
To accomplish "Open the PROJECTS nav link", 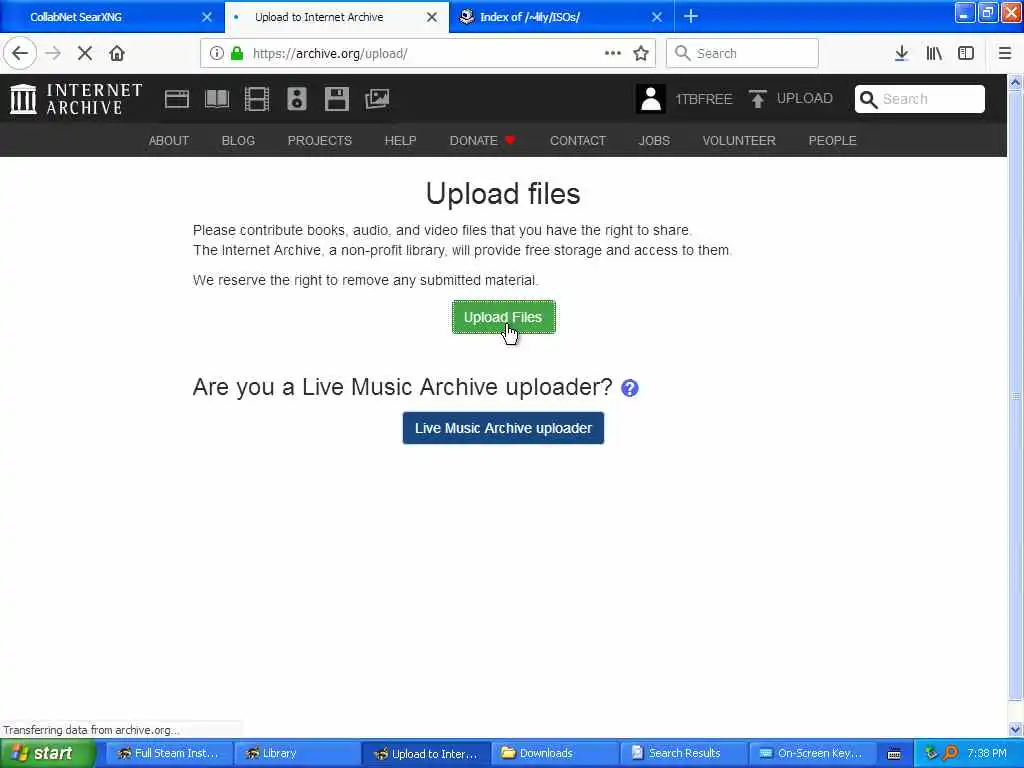I will click(x=319, y=140).
